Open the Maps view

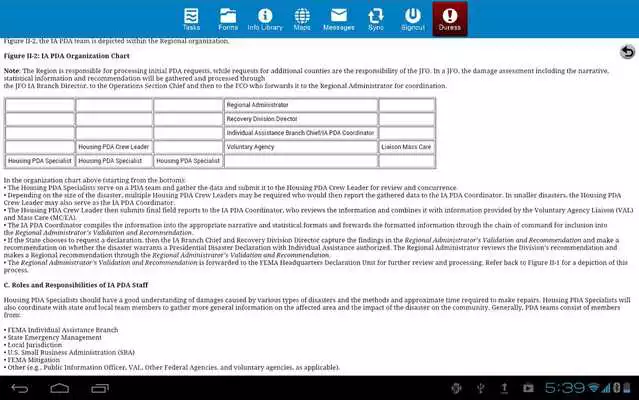point(302,18)
